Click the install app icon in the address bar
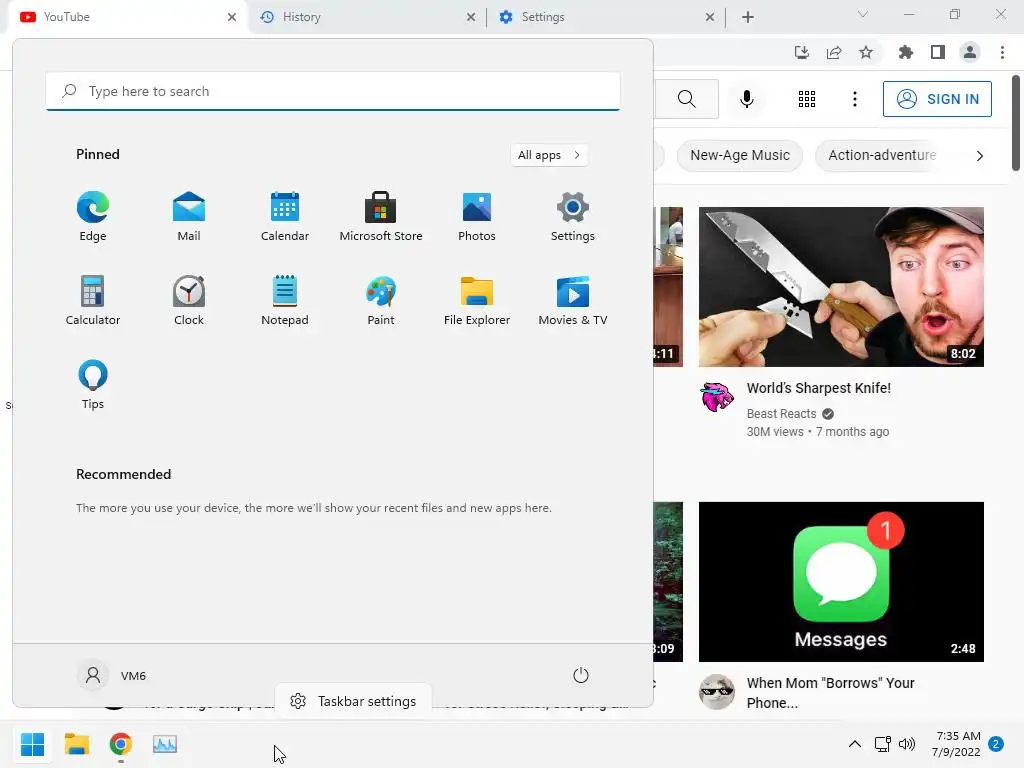Screen dimensions: 1024x768 pos(801,52)
